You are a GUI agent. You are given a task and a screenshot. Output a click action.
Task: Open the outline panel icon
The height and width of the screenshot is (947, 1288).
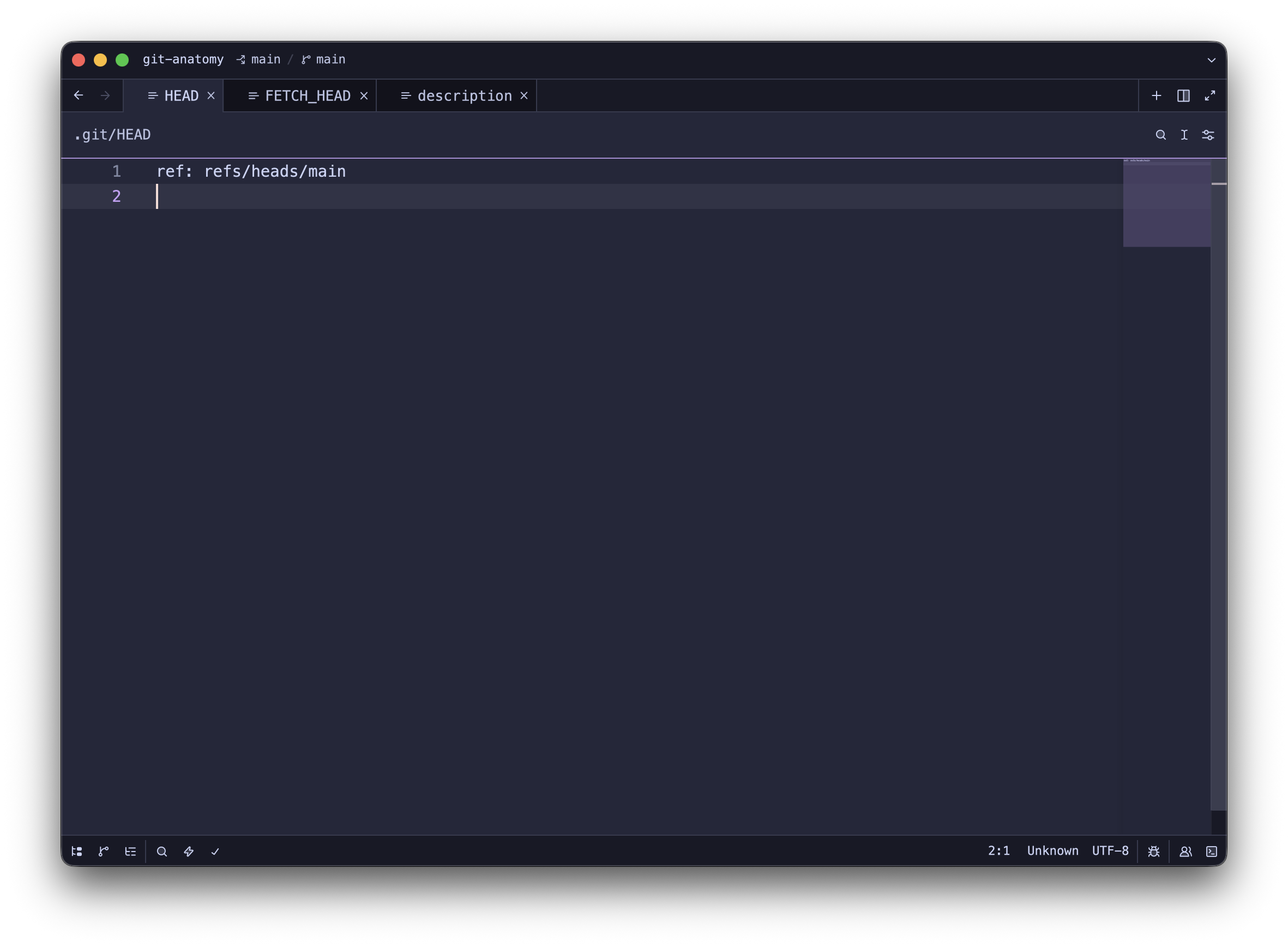click(x=131, y=852)
